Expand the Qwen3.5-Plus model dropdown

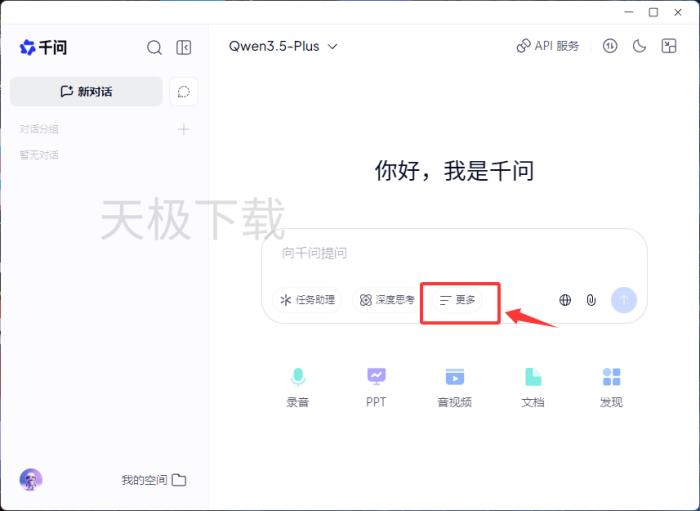click(x=283, y=46)
